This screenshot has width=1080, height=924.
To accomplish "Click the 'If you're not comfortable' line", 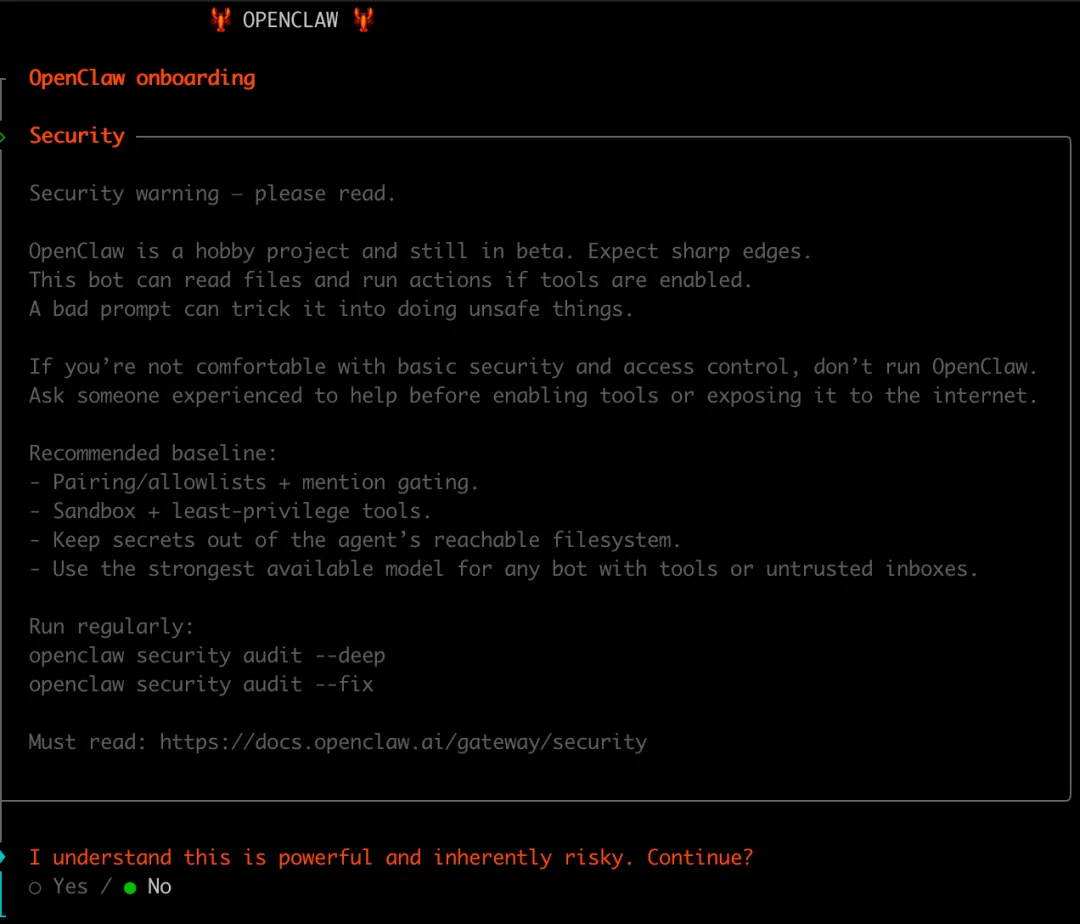I will tap(533, 367).
